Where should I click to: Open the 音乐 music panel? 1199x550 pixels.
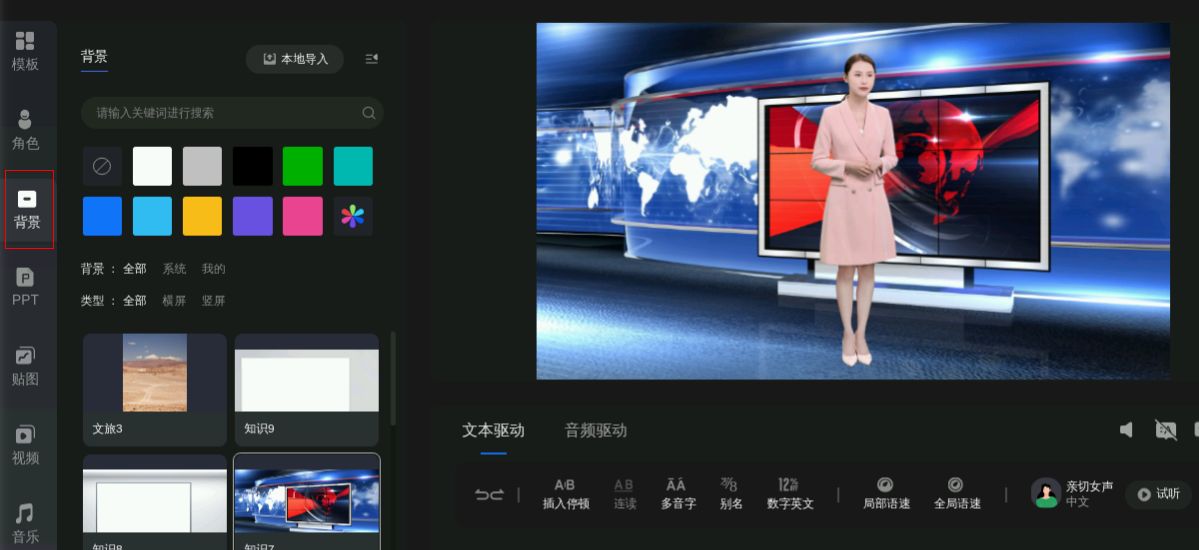pos(25,523)
